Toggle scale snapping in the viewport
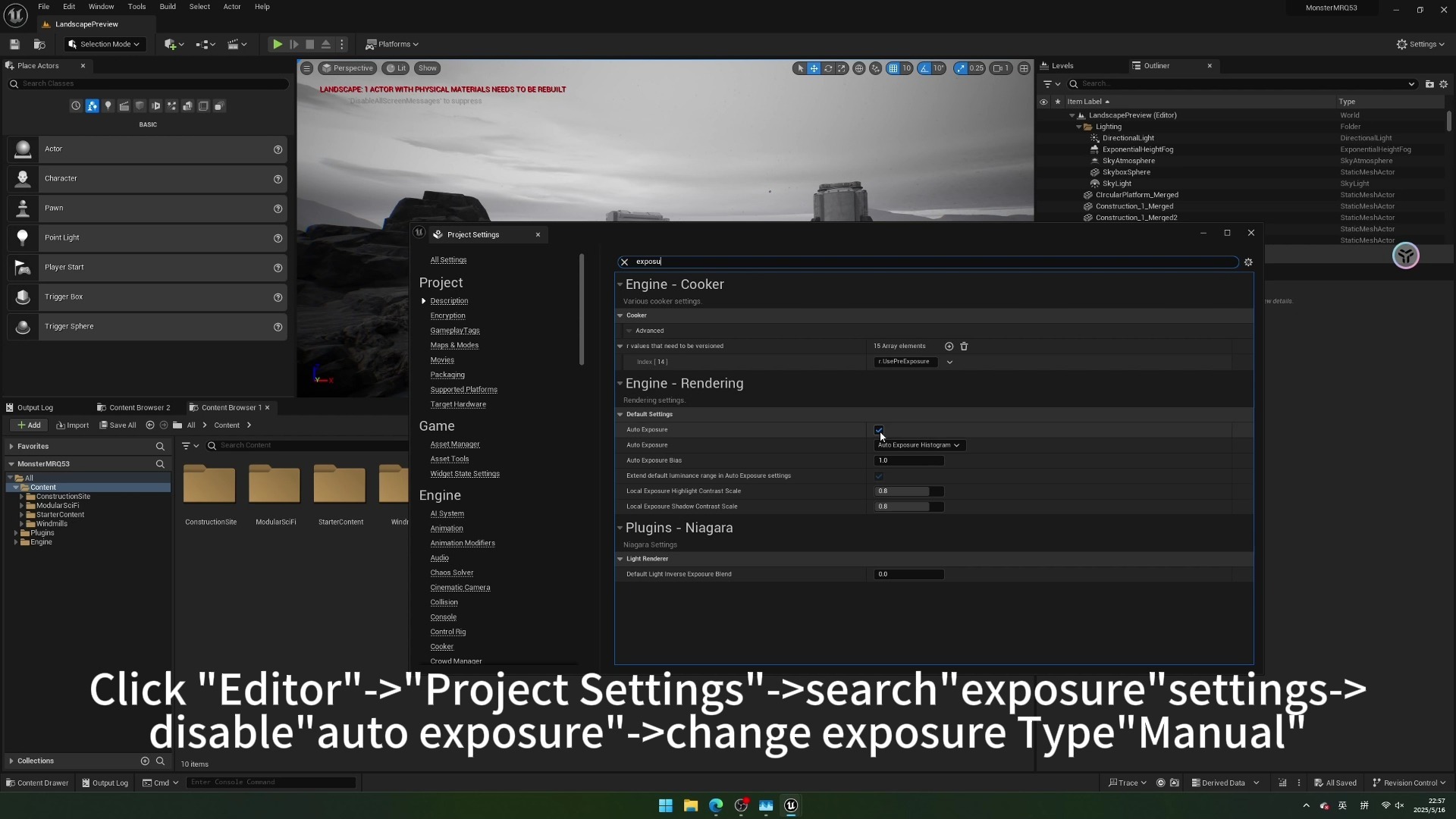The width and height of the screenshot is (1456, 819). coord(961,68)
